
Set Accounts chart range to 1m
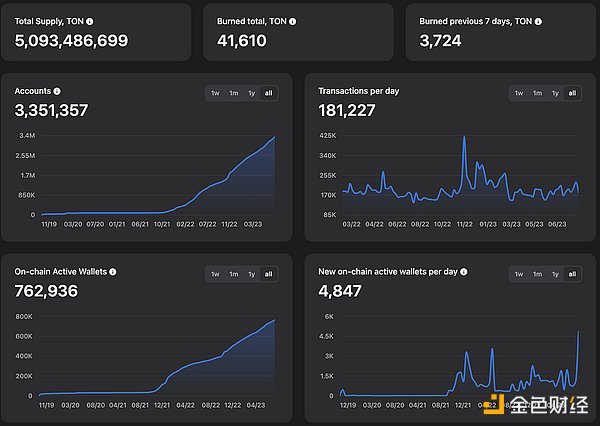tap(233, 93)
